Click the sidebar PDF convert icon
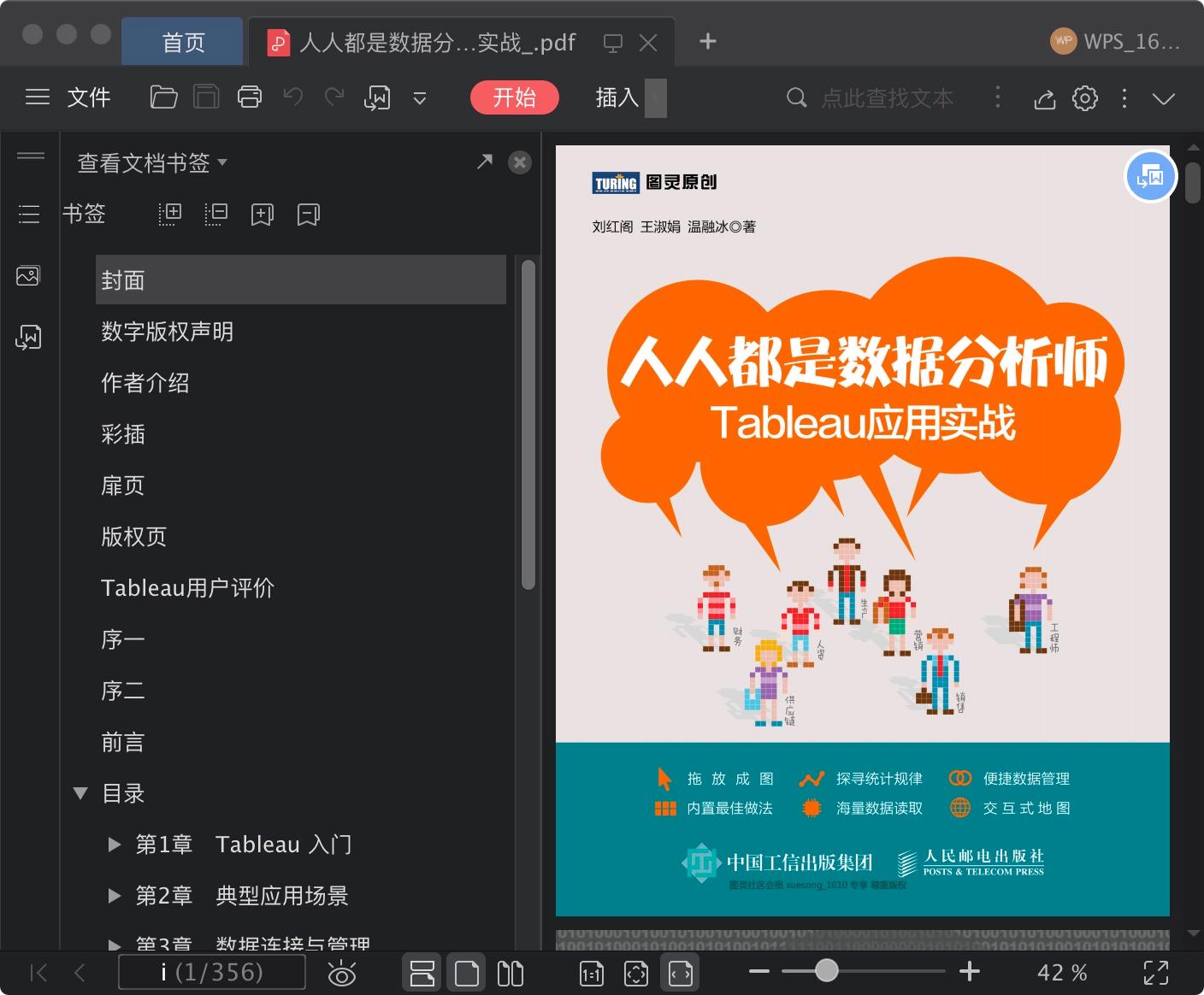This screenshot has width=1204, height=995. coord(28,338)
